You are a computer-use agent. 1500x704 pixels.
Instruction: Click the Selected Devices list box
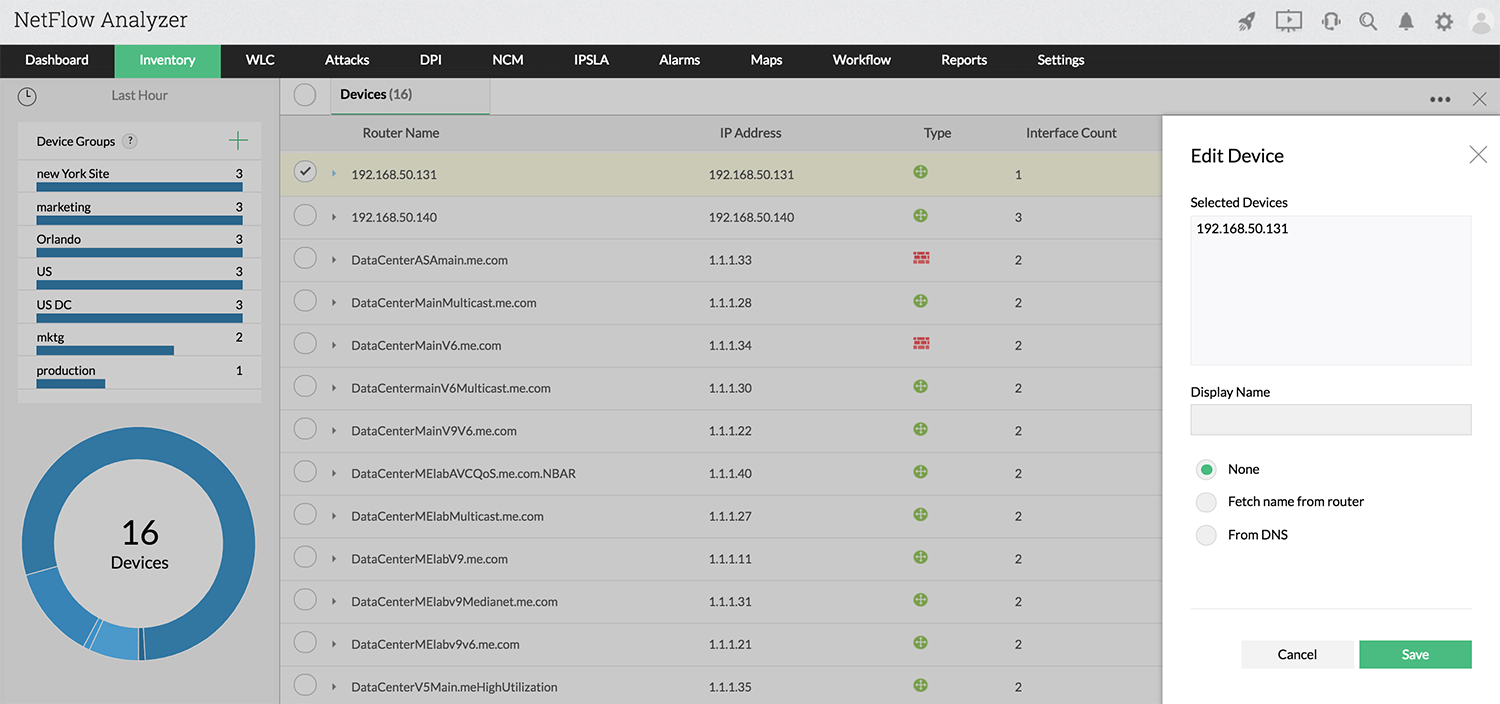pos(1331,290)
